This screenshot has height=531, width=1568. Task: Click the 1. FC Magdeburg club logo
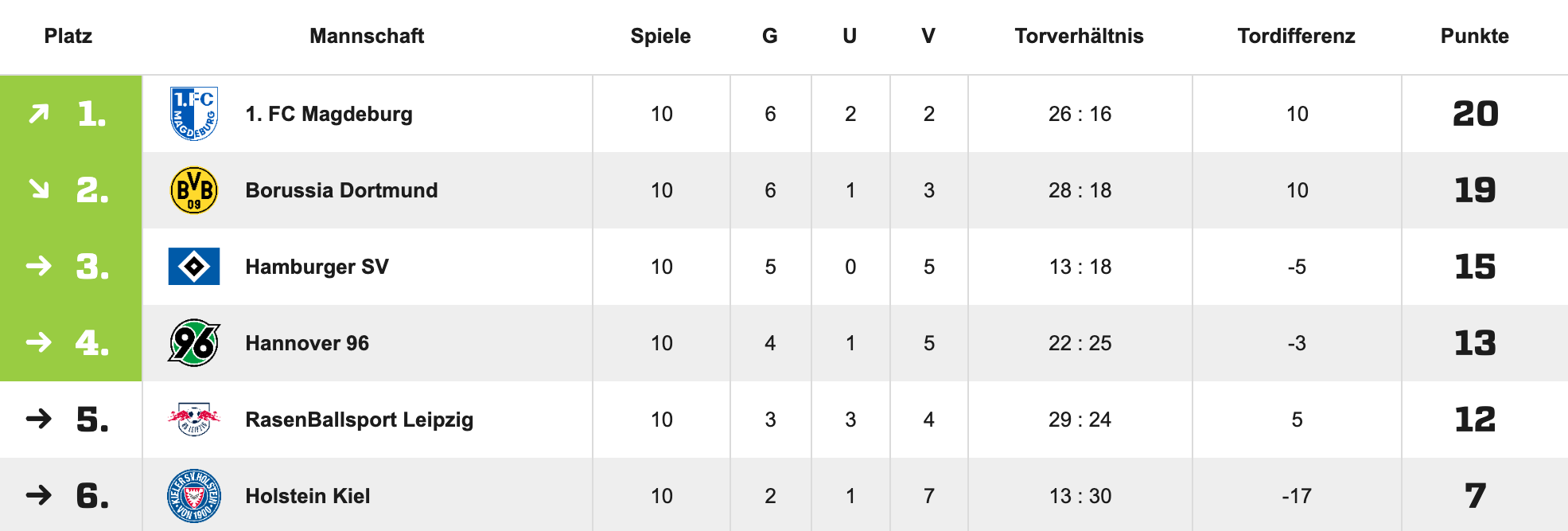tap(194, 114)
